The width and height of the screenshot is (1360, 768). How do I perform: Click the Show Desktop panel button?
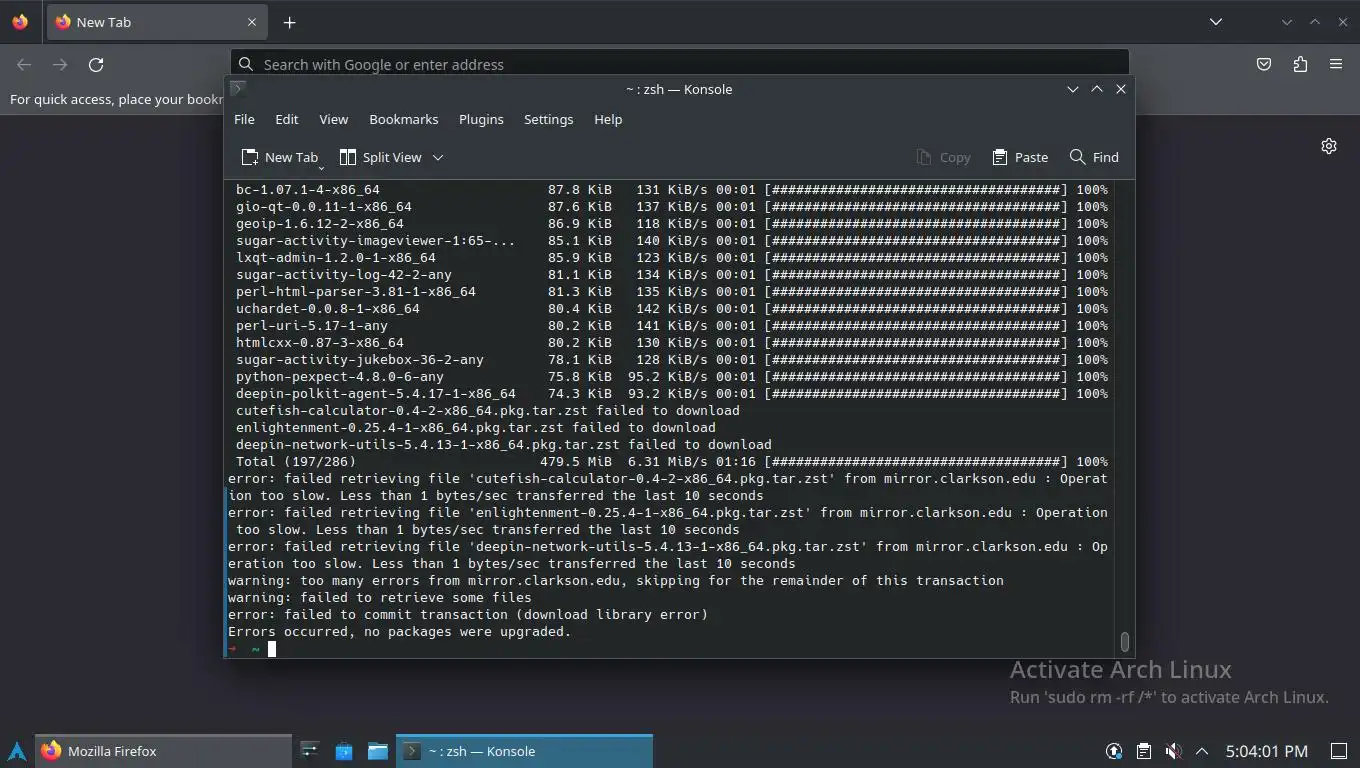pos(1339,751)
